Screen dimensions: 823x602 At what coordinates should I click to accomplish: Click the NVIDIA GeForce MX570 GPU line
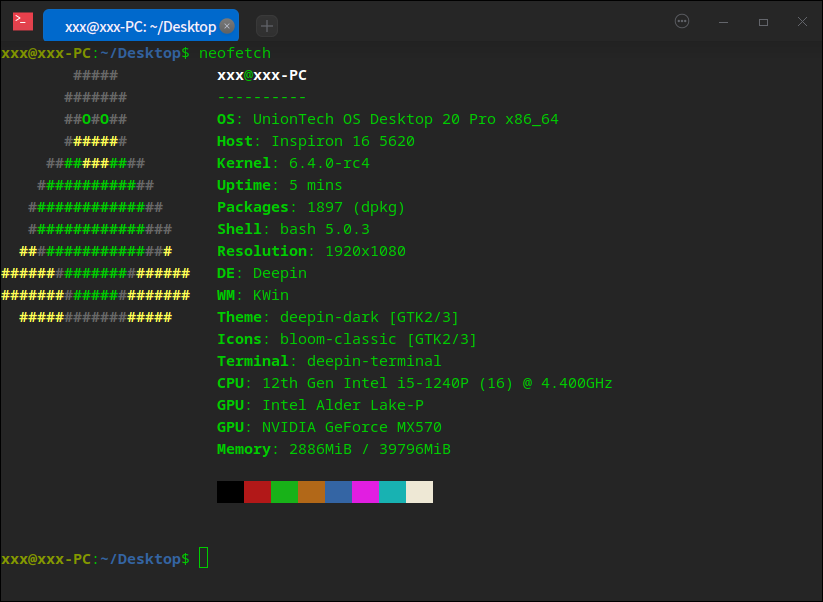330,427
